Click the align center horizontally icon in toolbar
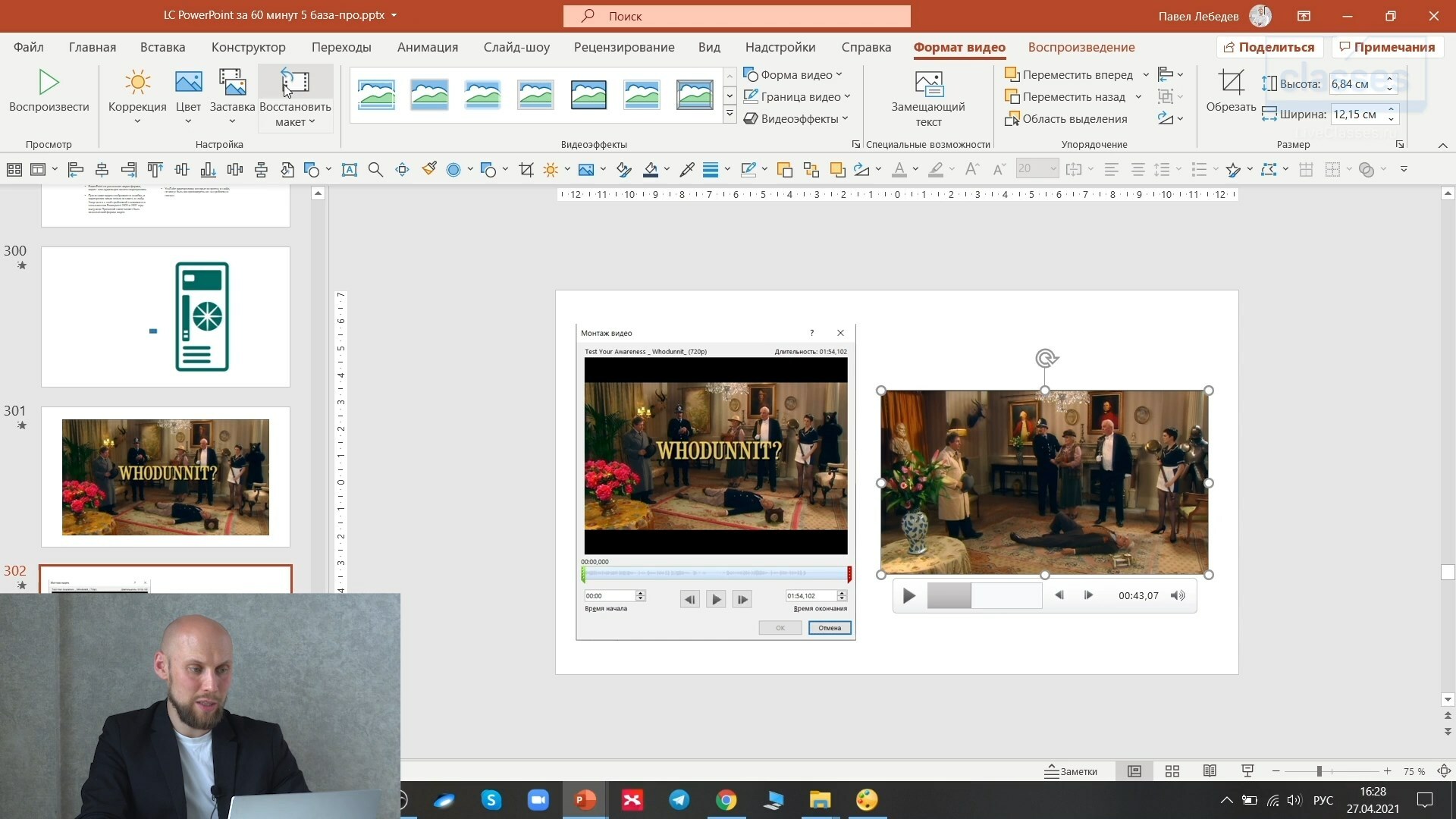1456x819 pixels. click(102, 170)
